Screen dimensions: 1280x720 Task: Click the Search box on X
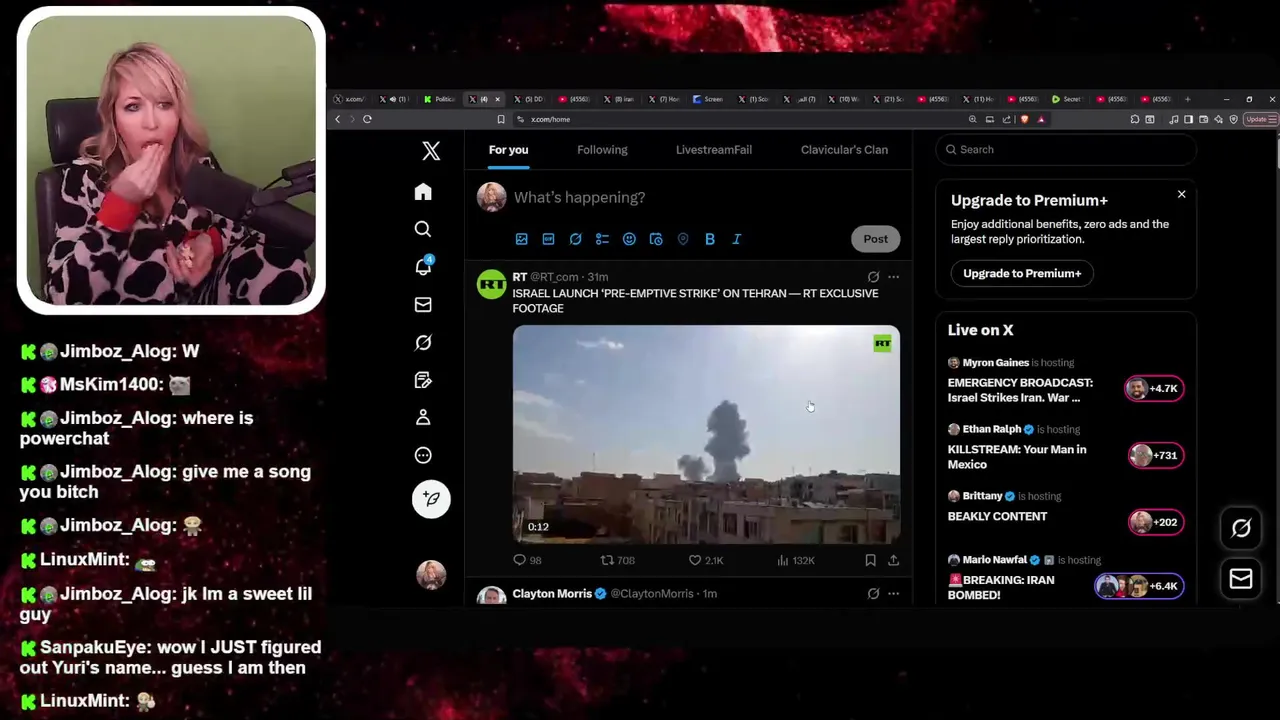1066,150
